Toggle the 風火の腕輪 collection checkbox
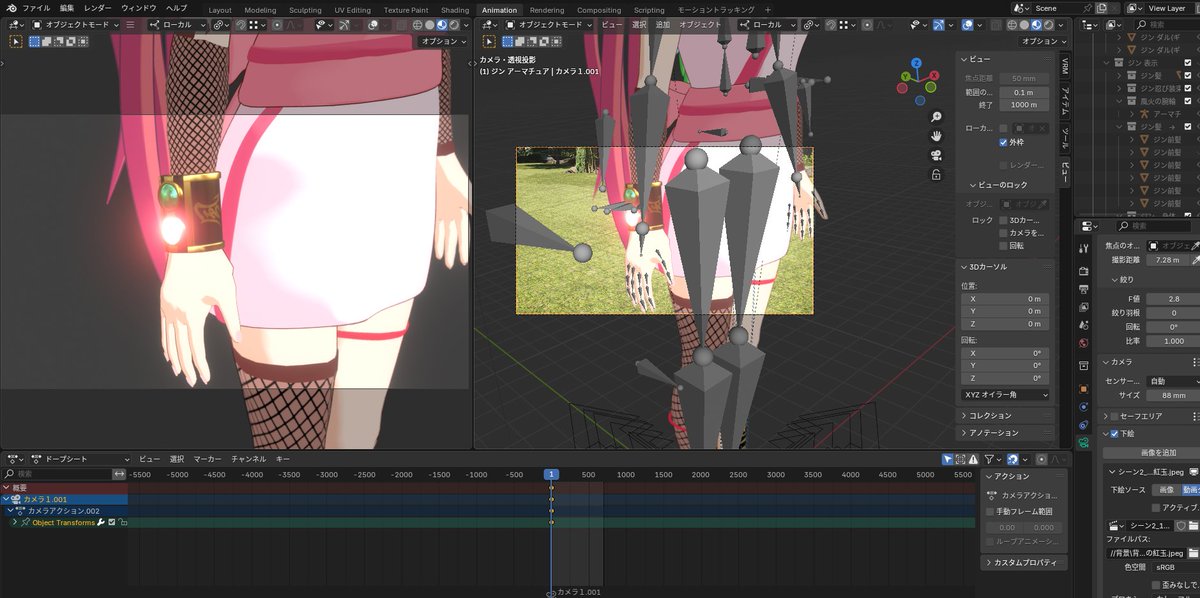 (x=1188, y=101)
